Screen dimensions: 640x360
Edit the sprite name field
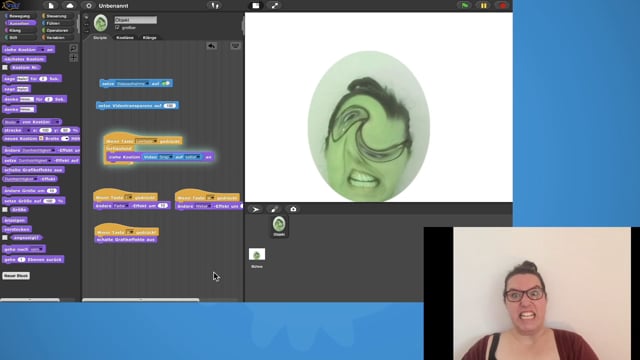point(136,20)
